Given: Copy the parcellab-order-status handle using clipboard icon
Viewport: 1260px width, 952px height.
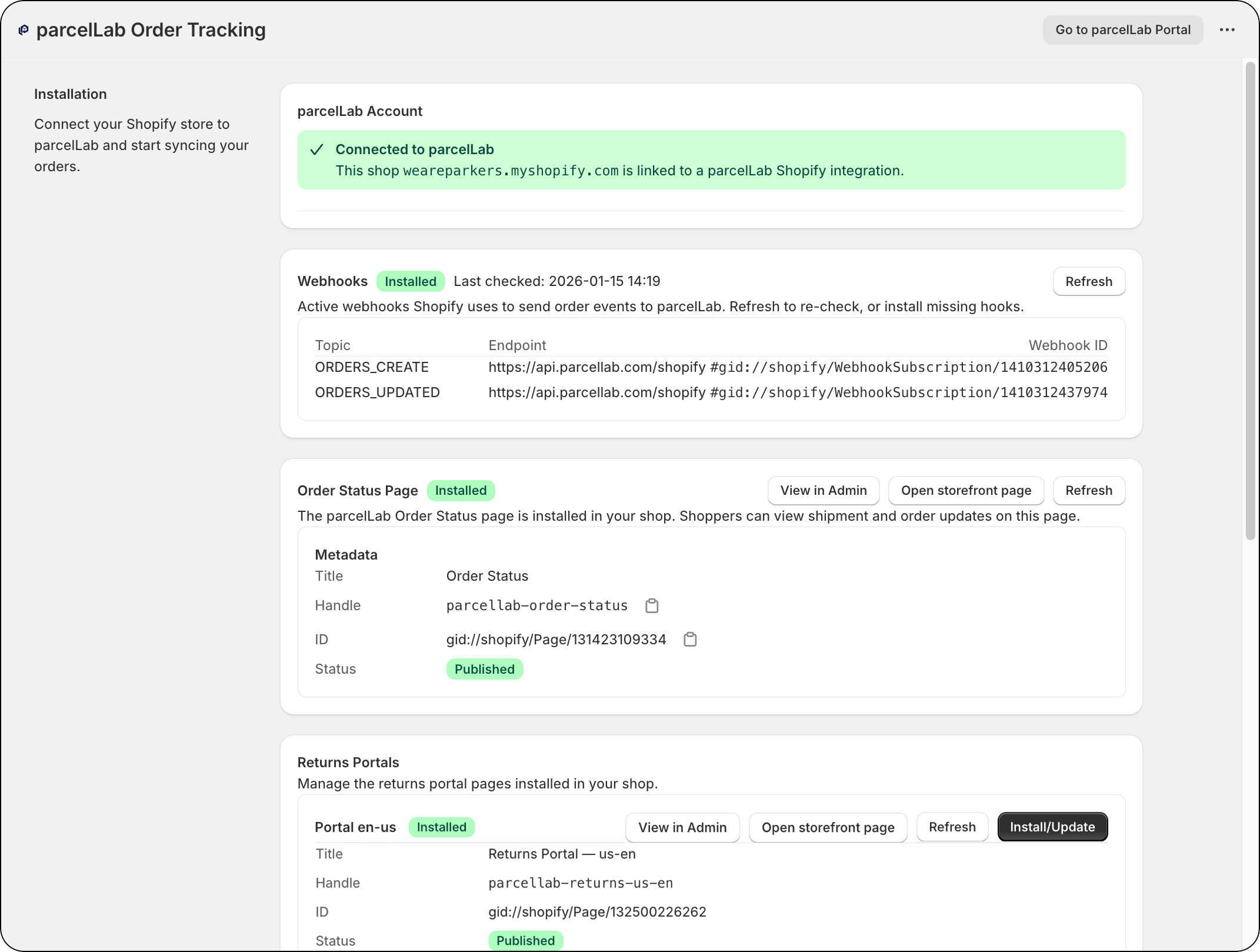Looking at the screenshot, I should coord(652,605).
